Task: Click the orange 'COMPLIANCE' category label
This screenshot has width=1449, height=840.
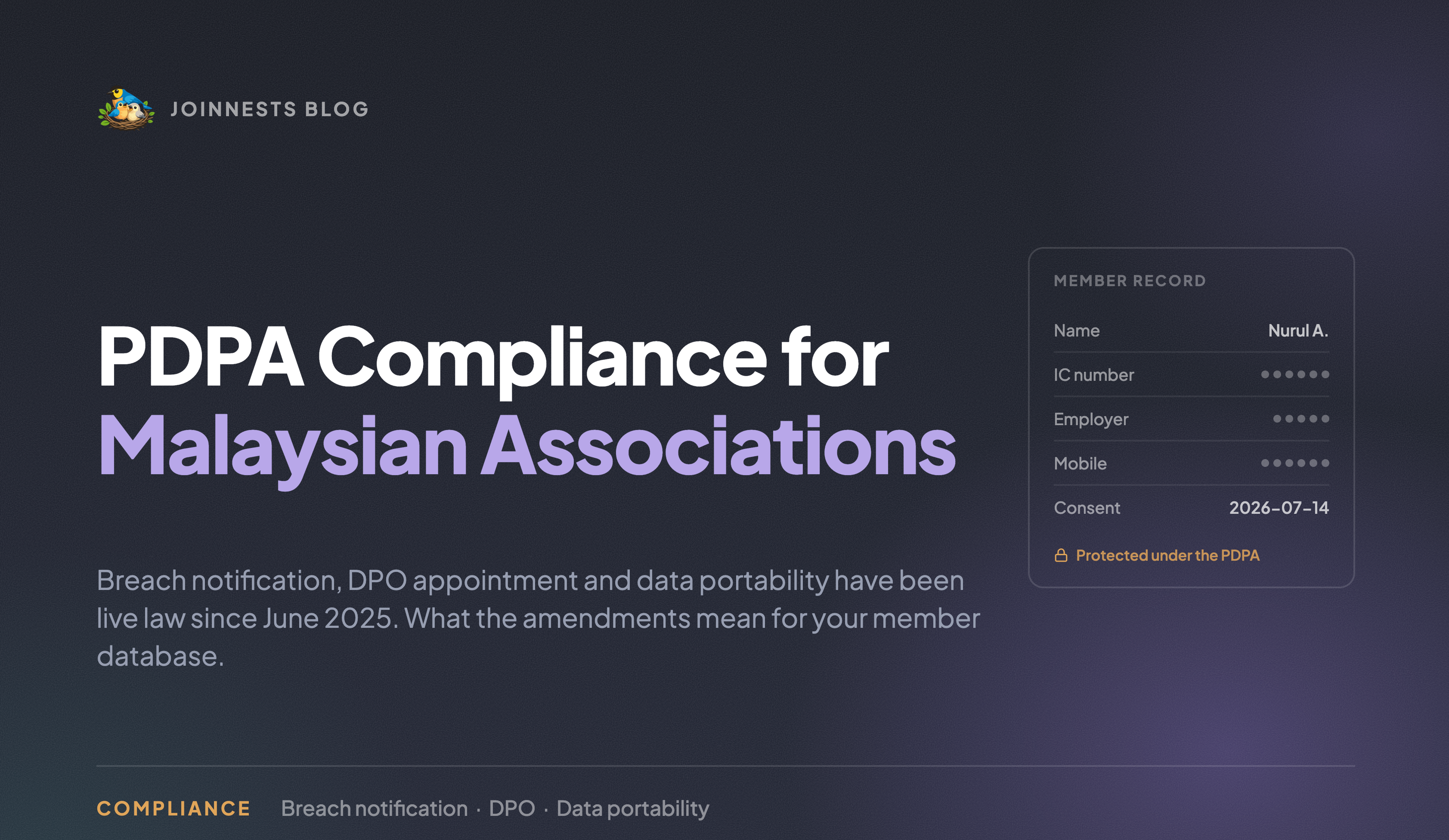Action: (173, 809)
